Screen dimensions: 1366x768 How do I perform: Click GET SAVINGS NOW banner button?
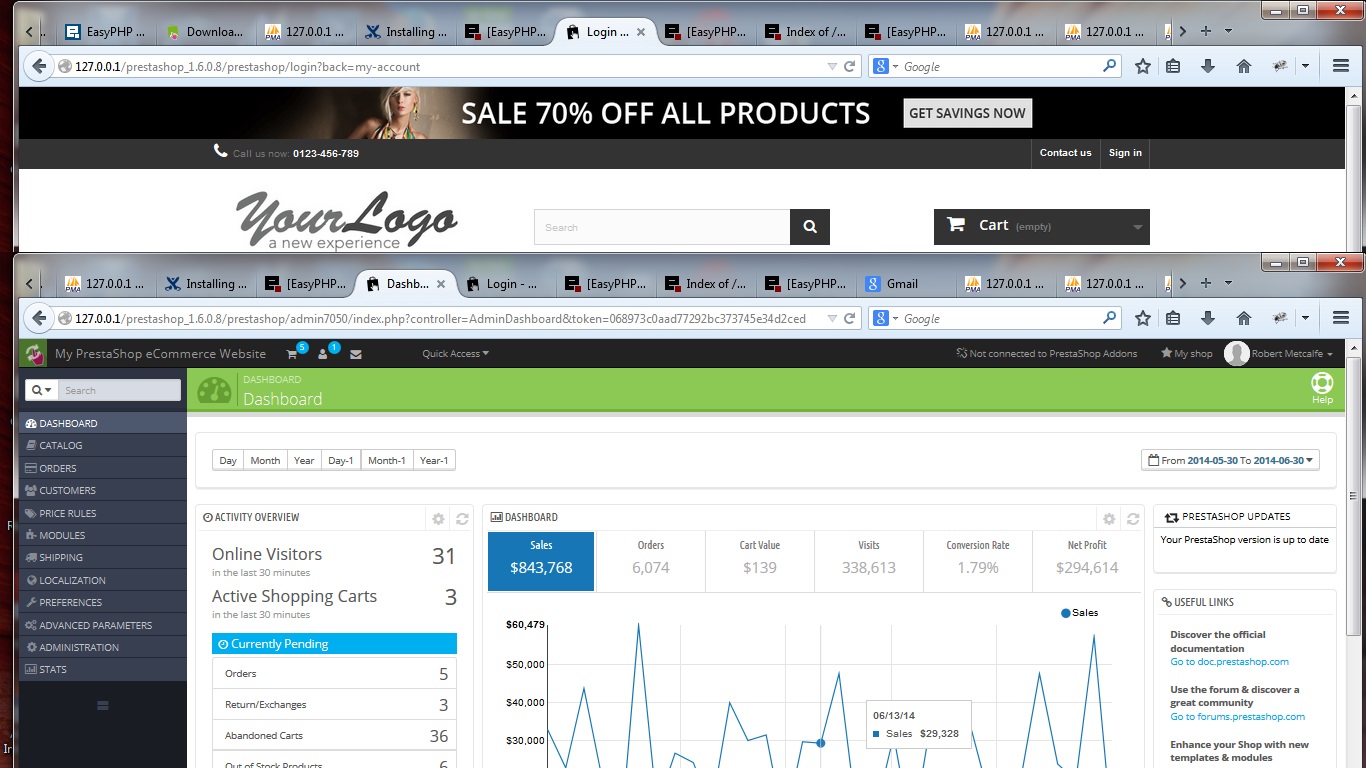coord(967,113)
